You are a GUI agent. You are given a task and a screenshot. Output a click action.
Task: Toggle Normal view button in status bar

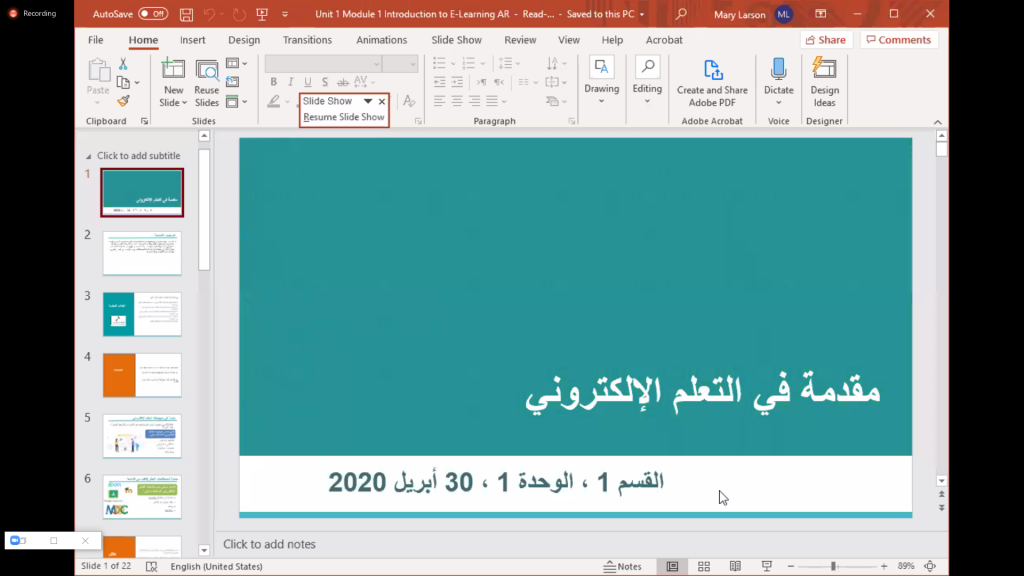(x=672, y=566)
